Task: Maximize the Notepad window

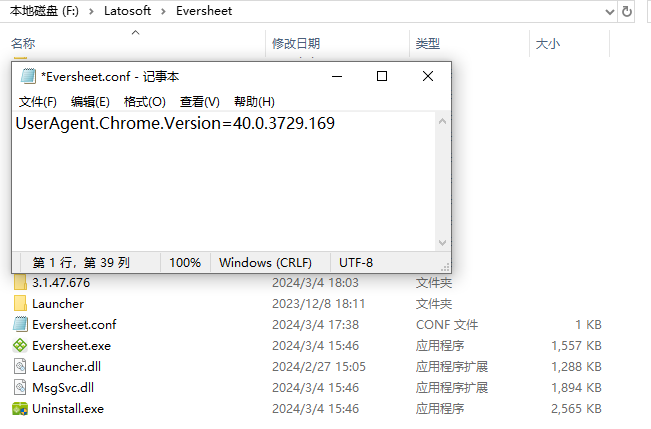Action: 382,76
